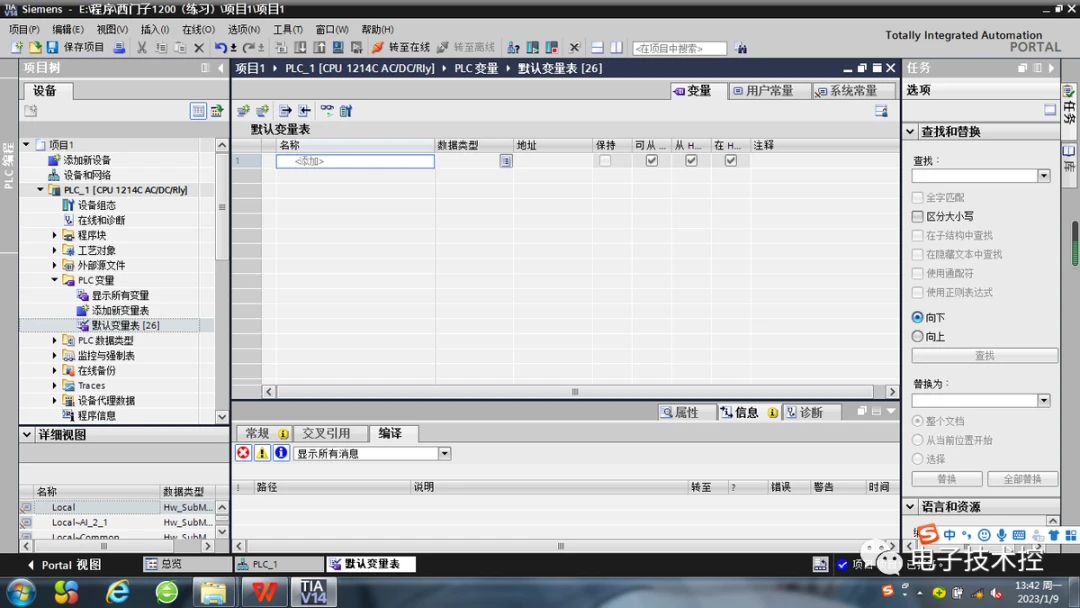The image size is (1080, 608).
Task: Toggle the red error message filter icon
Action: pyautogui.click(x=243, y=452)
